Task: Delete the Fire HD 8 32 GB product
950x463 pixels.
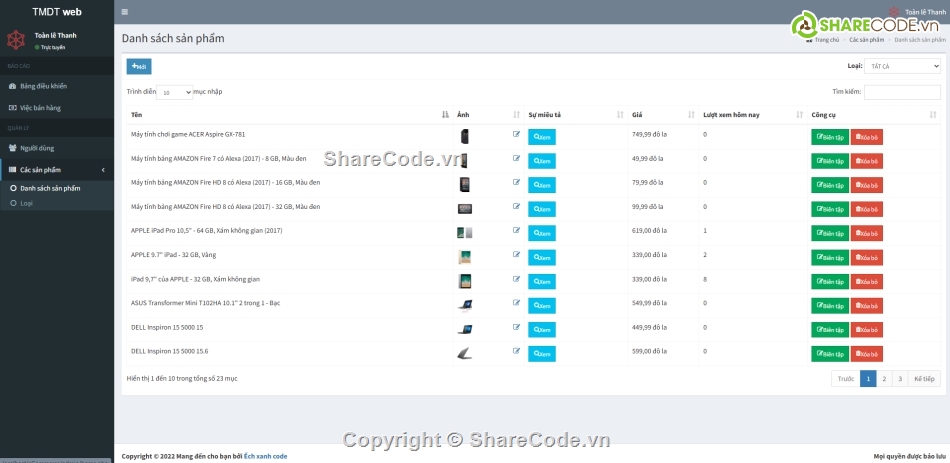Action: (866, 209)
